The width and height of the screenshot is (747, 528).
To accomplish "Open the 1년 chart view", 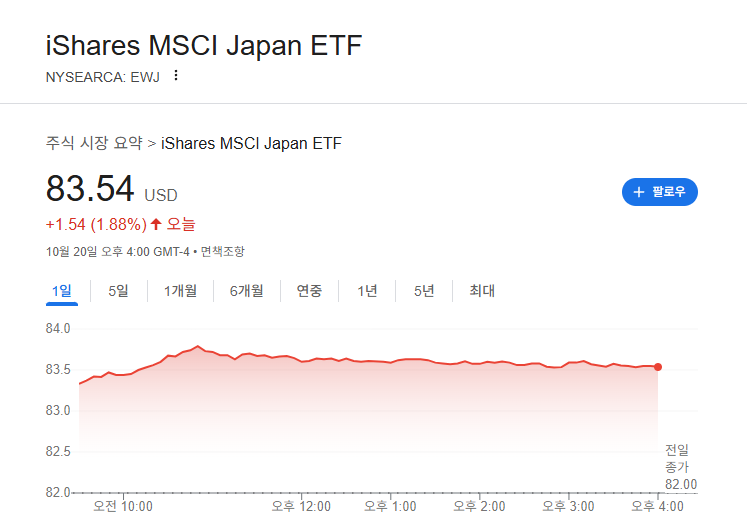I will pyautogui.click(x=367, y=291).
